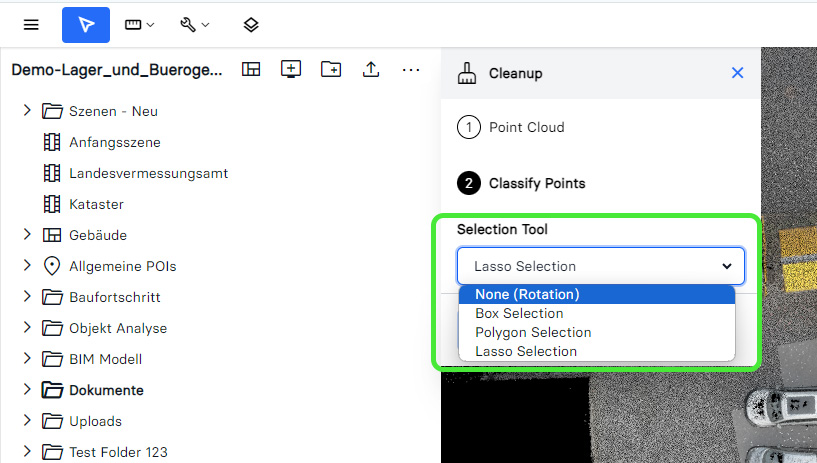Screen dimensions: 817x463
Task: Choose None (Rotation) from the list
Action: click(x=527, y=294)
